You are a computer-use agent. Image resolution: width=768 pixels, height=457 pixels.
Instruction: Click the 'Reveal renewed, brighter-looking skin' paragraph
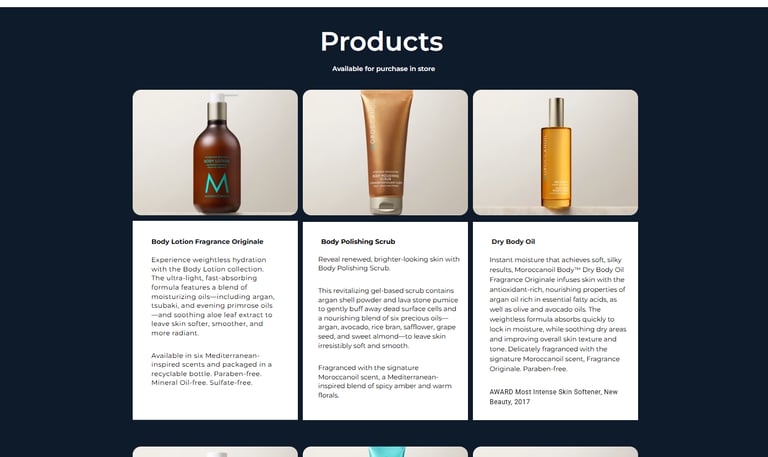pos(389,264)
